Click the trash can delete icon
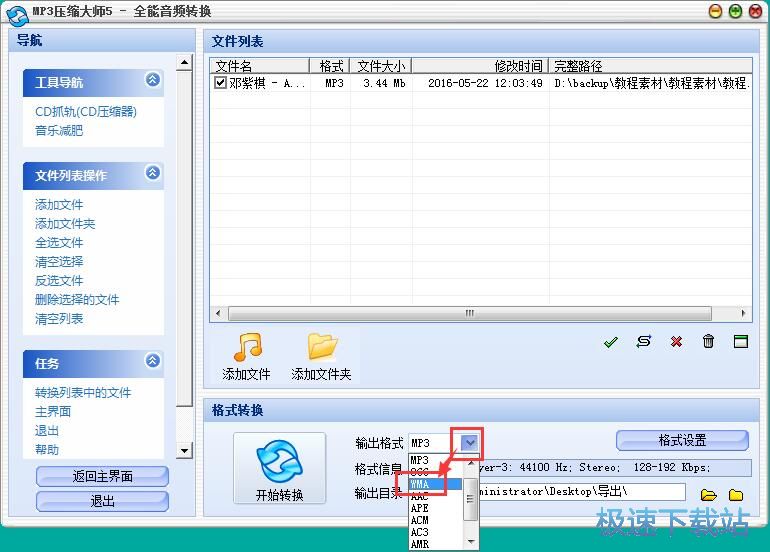 click(x=708, y=341)
